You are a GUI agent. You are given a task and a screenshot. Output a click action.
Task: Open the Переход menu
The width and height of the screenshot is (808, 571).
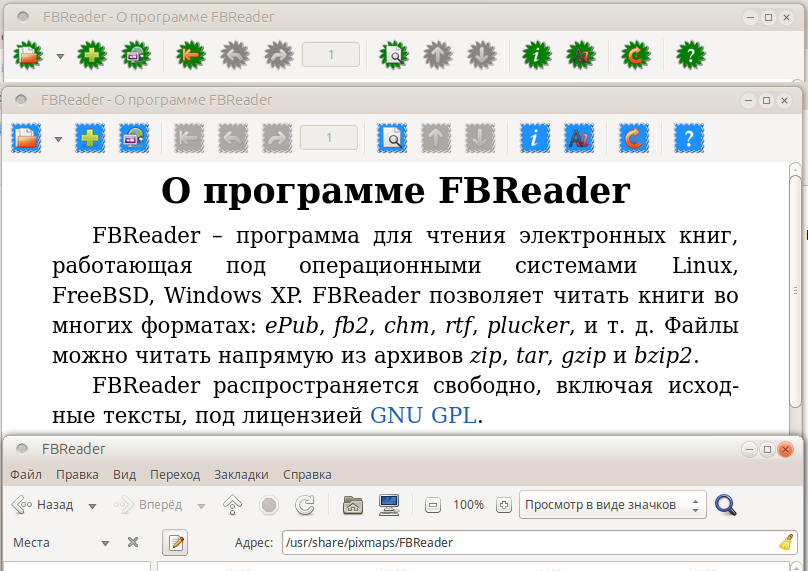[x=175, y=475]
